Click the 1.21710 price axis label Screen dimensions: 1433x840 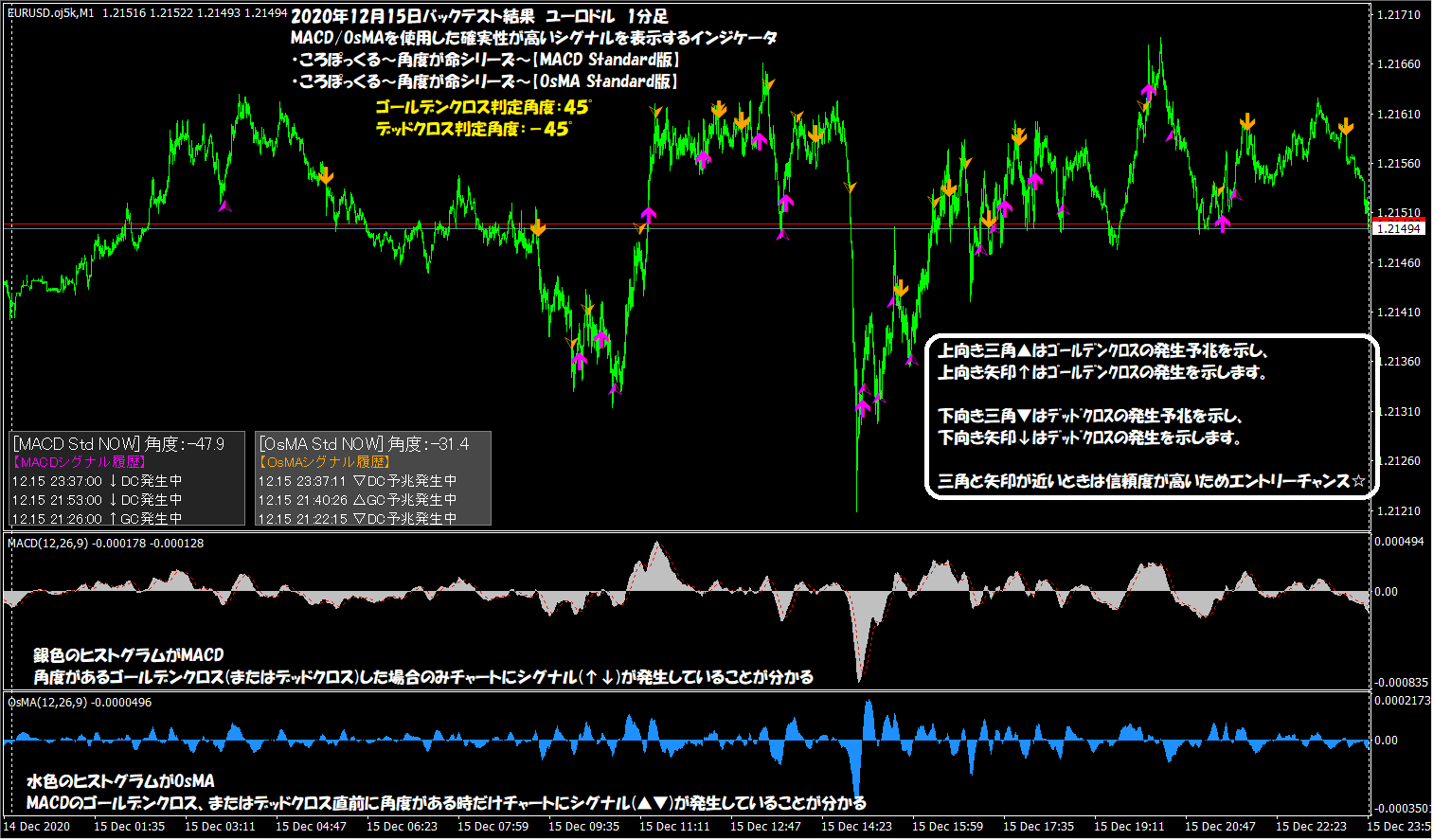1398,15
